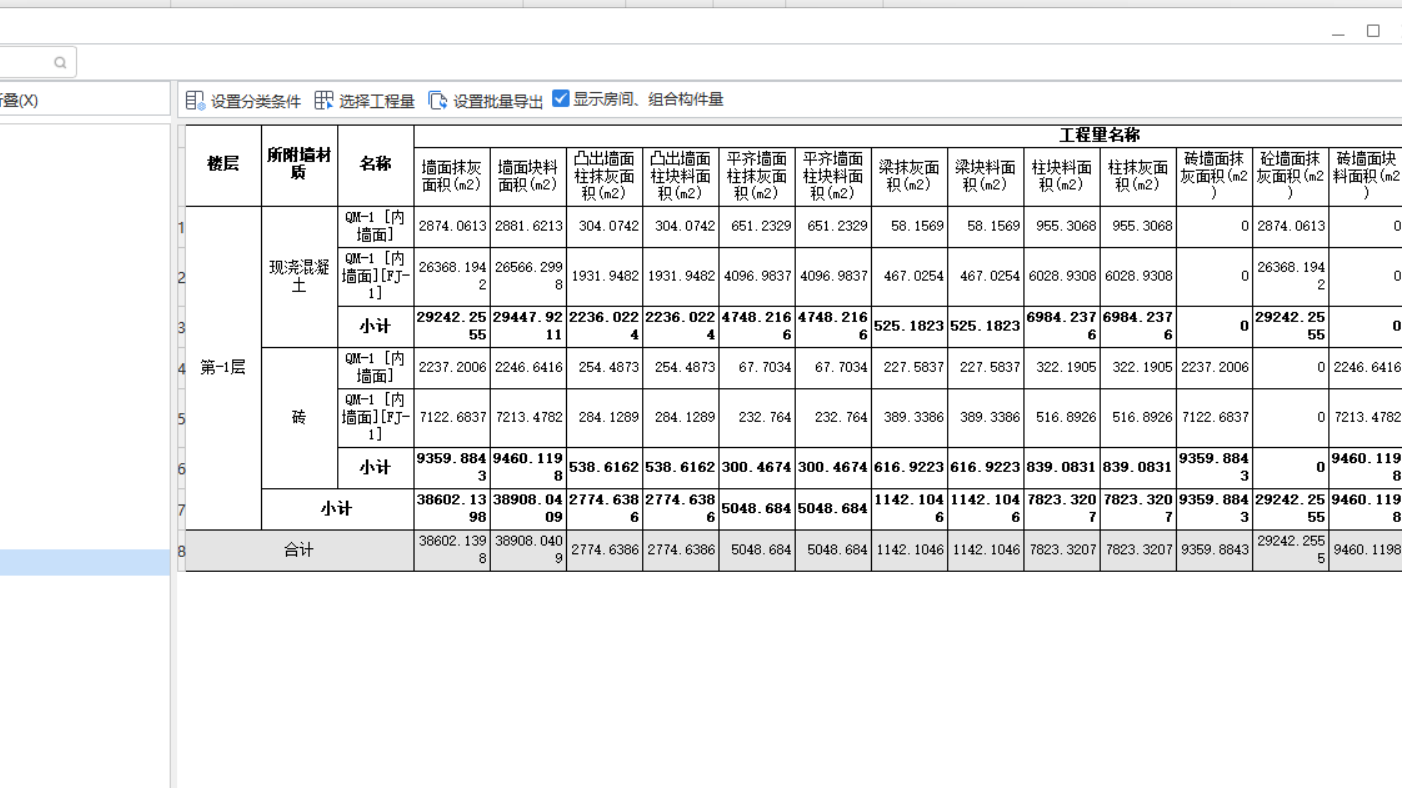Select the 柱块料面积(m2) column header
Image resolution: width=1402 pixels, height=788 pixels.
pyautogui.click(x=1061, y=176)
